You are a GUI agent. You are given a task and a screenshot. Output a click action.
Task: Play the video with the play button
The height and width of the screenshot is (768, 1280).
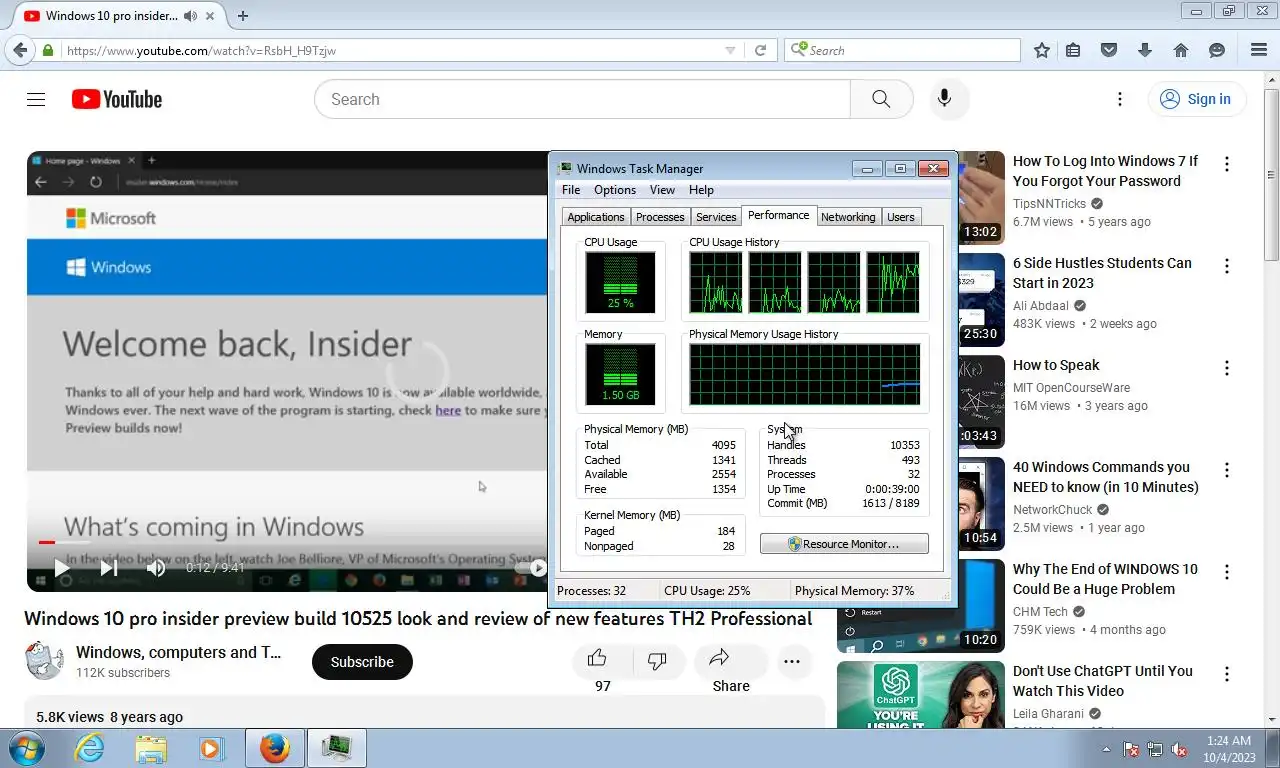[61, 568]
